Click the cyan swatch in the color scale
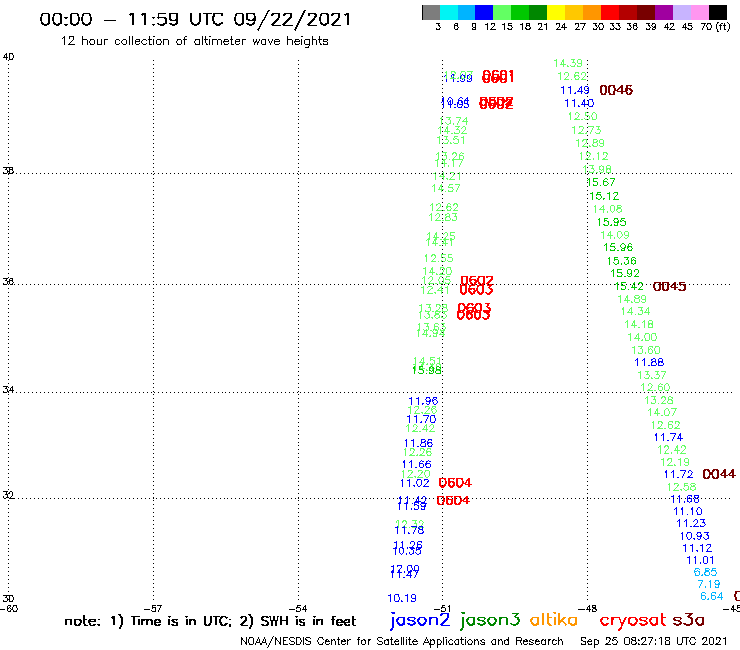This screenshot has height=650, width=740. pos(449,12)
